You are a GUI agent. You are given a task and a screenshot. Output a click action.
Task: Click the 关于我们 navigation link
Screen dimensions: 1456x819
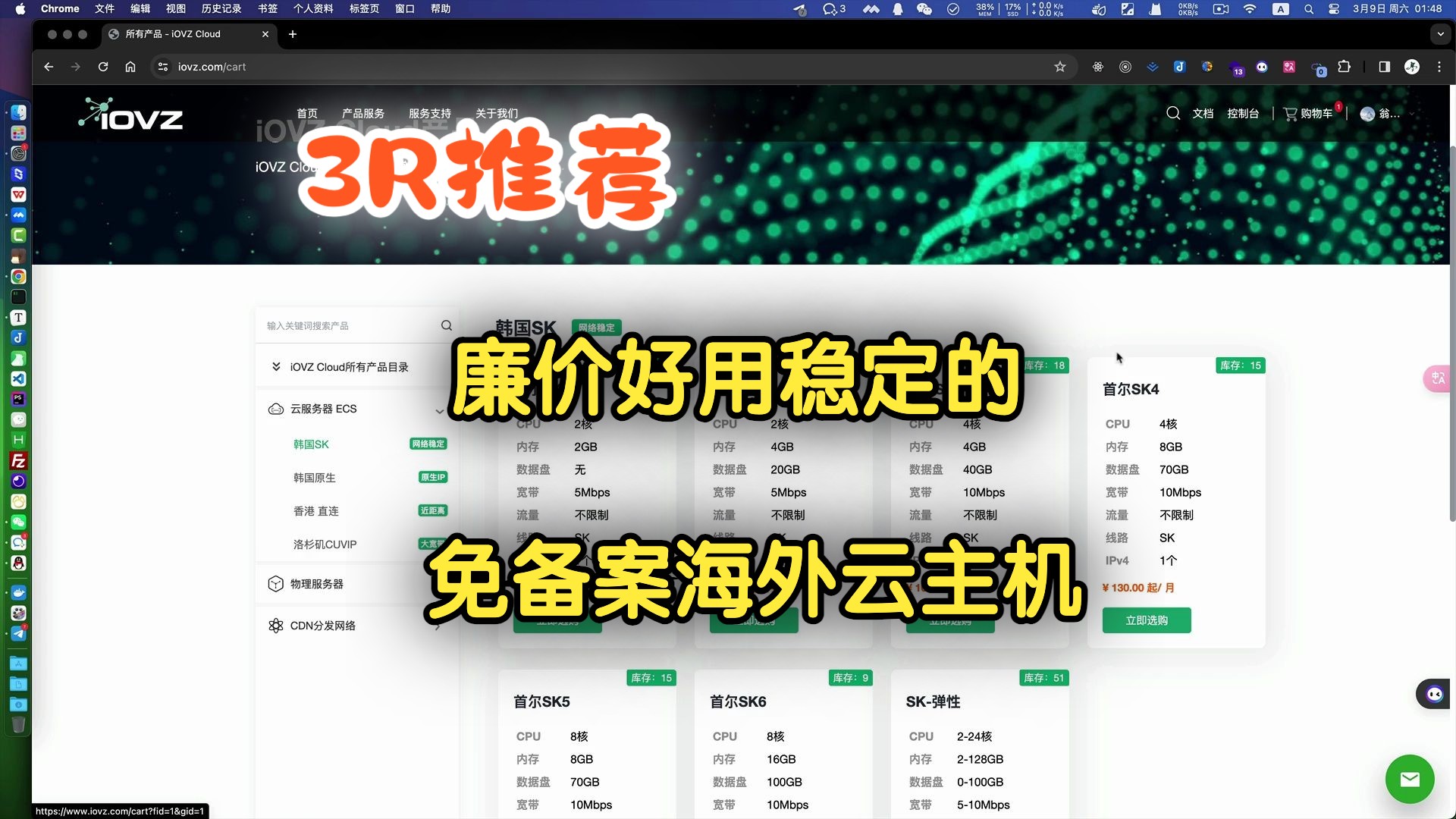tap(496, 113)
